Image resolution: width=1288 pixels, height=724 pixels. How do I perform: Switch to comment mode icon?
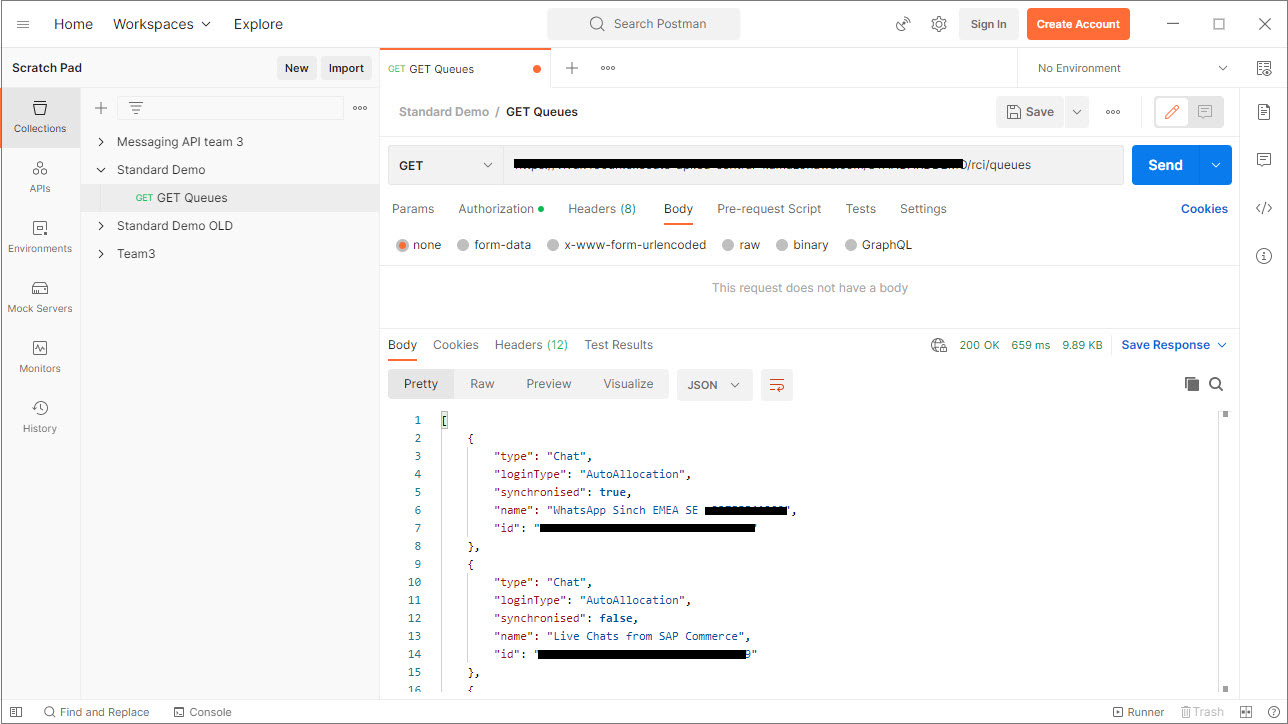[x=1205, y=112]
